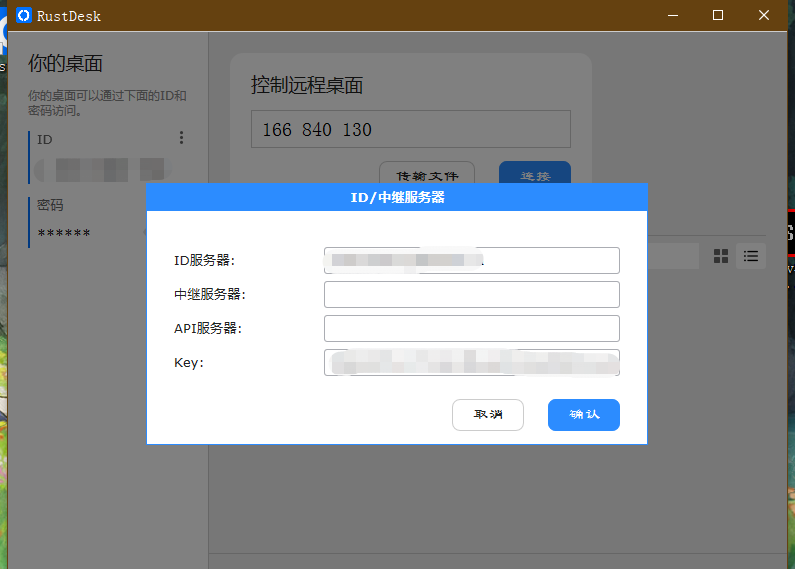The width and height of the screenshot is (795, 569).
Task: Cancel the ID/relay server dialog (取消)
Action: coord(488,415)
